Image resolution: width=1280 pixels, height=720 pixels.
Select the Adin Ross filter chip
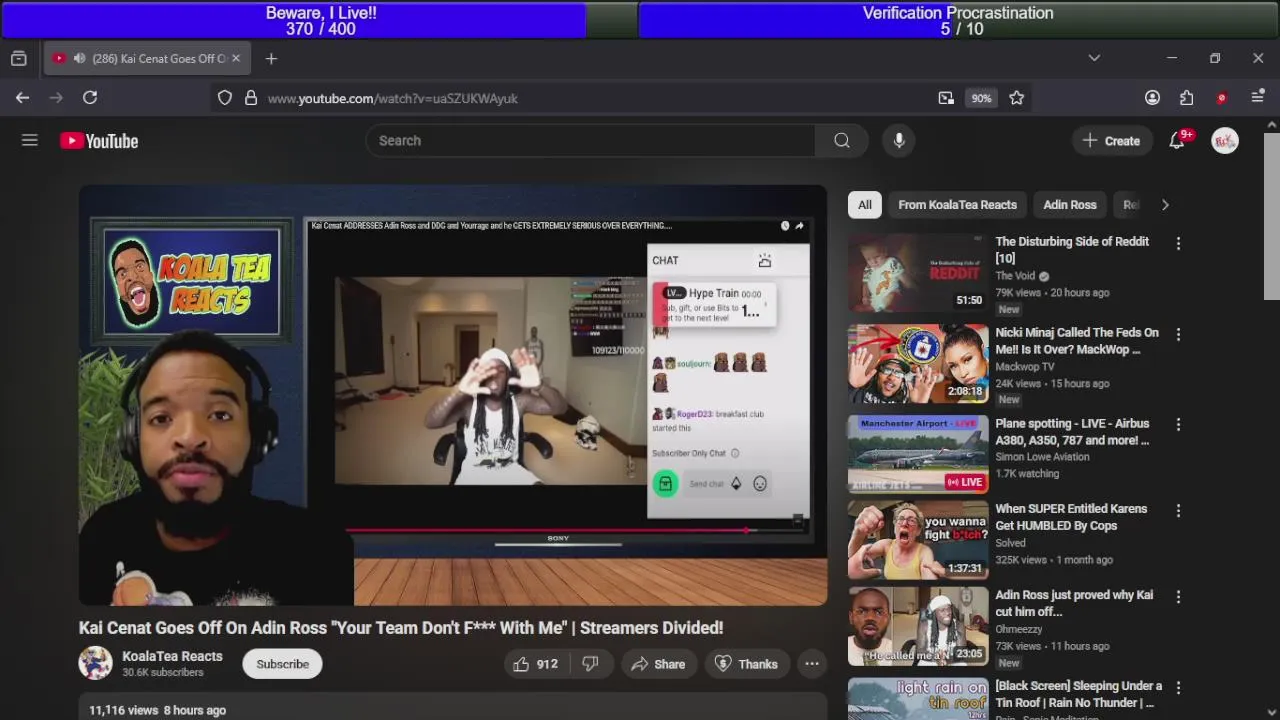pyautogui.click(x=1070, y=205)
